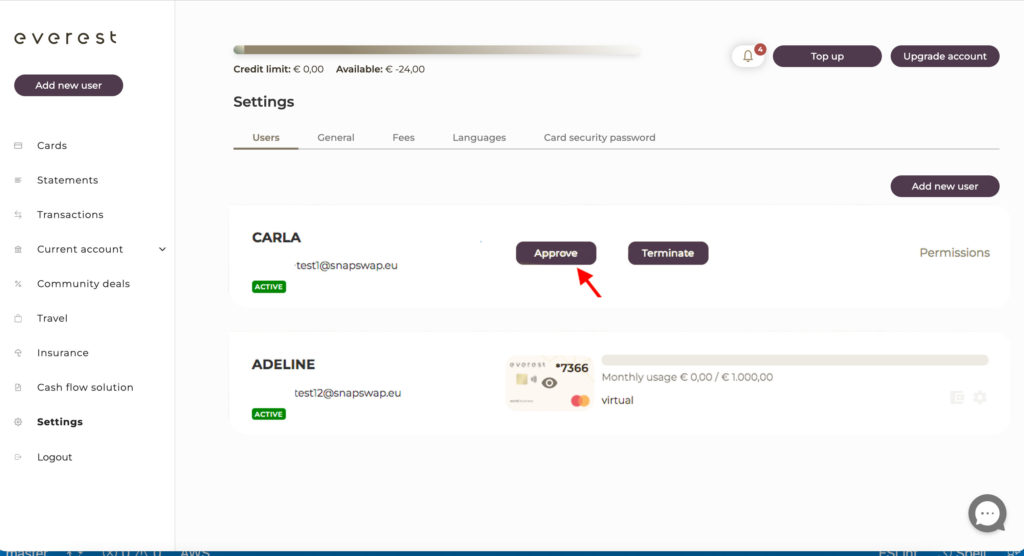Image resolution: width=1024 pixels, height=556 pixels.
Task: Click the Travel suitcase icon in sidebar
Action: coord(18,319)
